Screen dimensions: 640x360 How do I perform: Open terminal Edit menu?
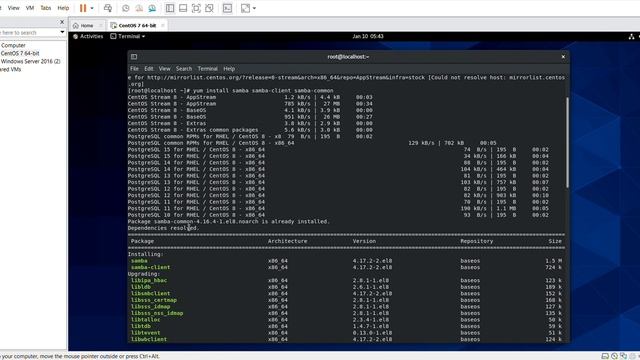149,69
